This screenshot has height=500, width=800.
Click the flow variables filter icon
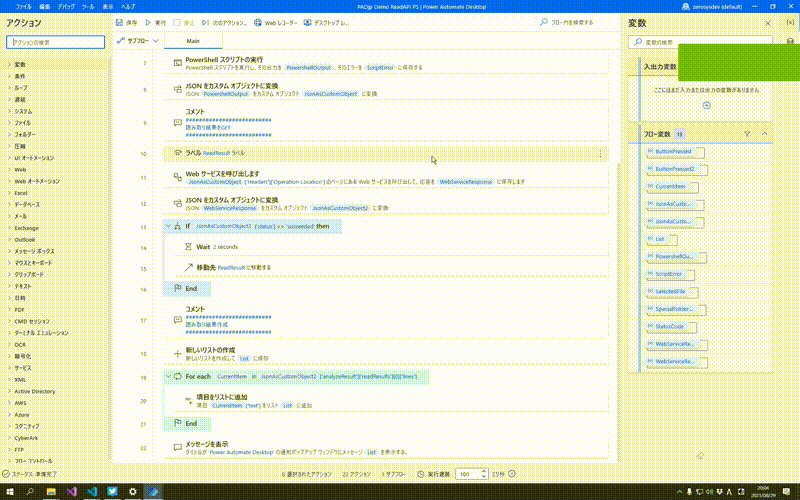tap(747, 134)
